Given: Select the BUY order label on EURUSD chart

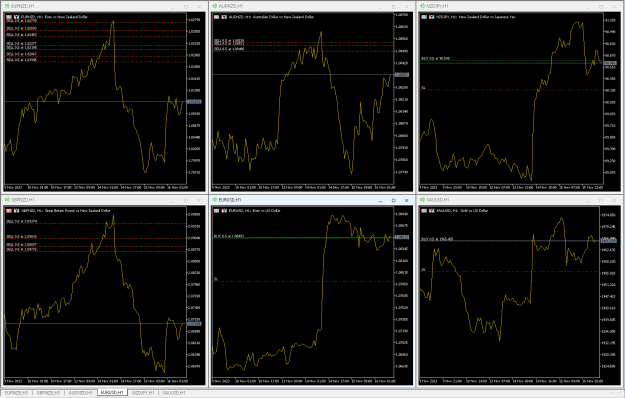Looking at the screenshot, I should coord(229,236).
